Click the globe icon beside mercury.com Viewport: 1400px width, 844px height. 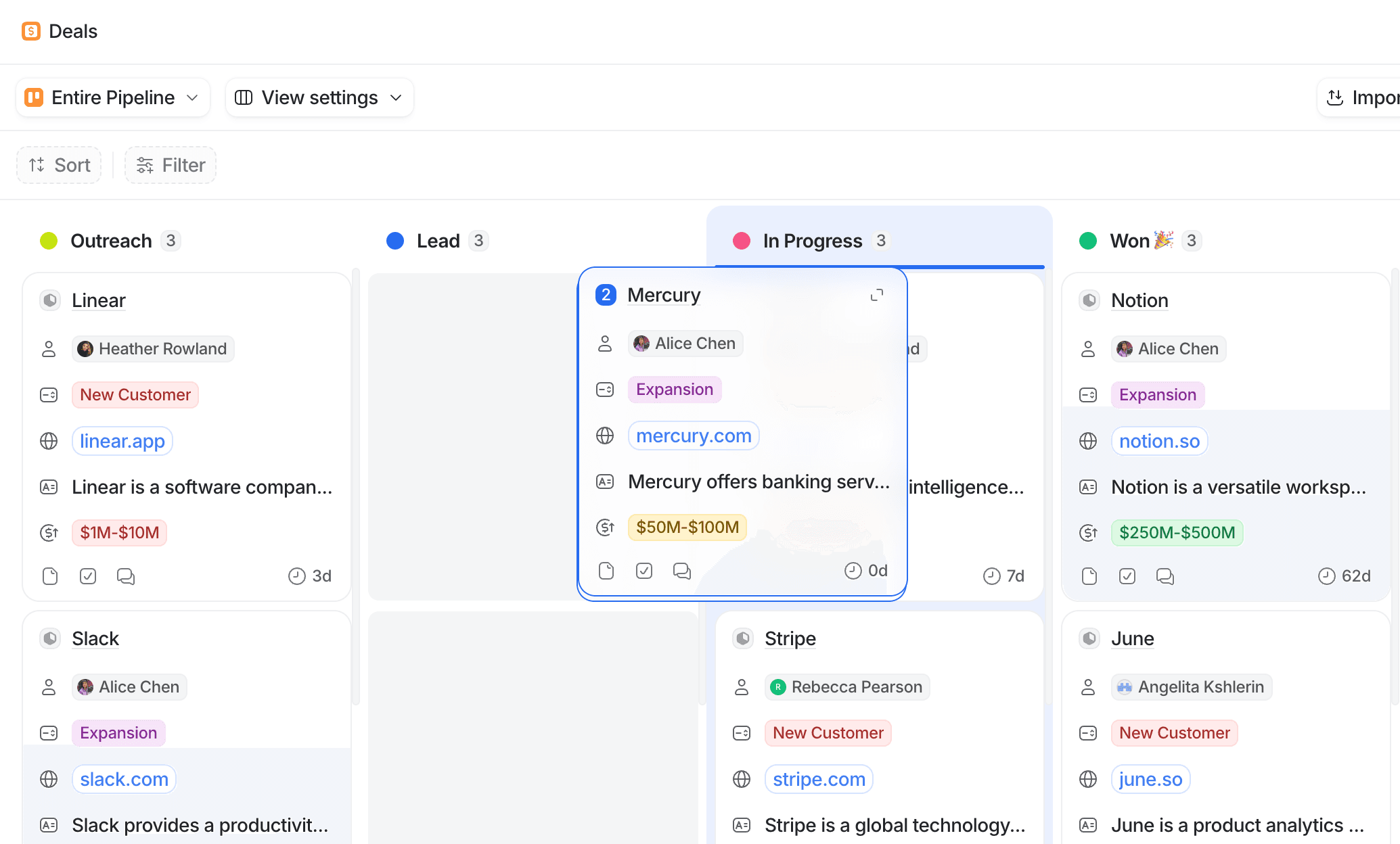605,436
